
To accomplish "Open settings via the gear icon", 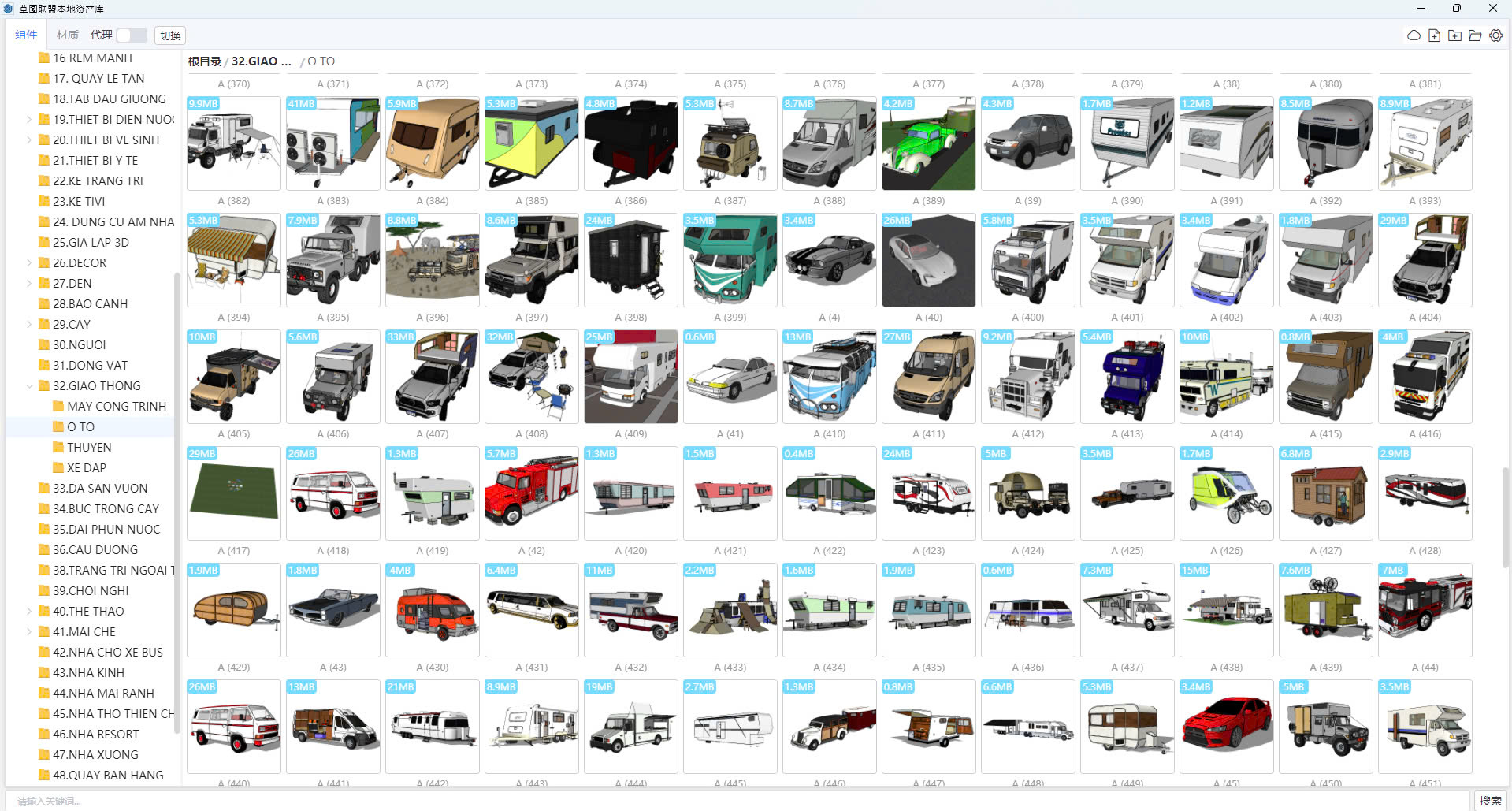I will coord(1495,35).
